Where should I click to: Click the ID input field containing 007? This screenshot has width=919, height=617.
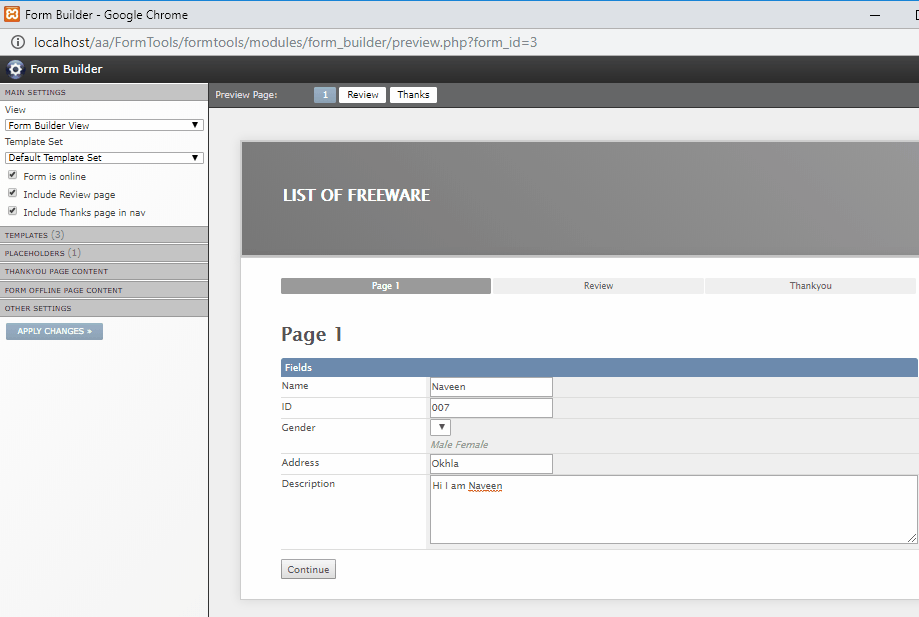tap(491, 408)
